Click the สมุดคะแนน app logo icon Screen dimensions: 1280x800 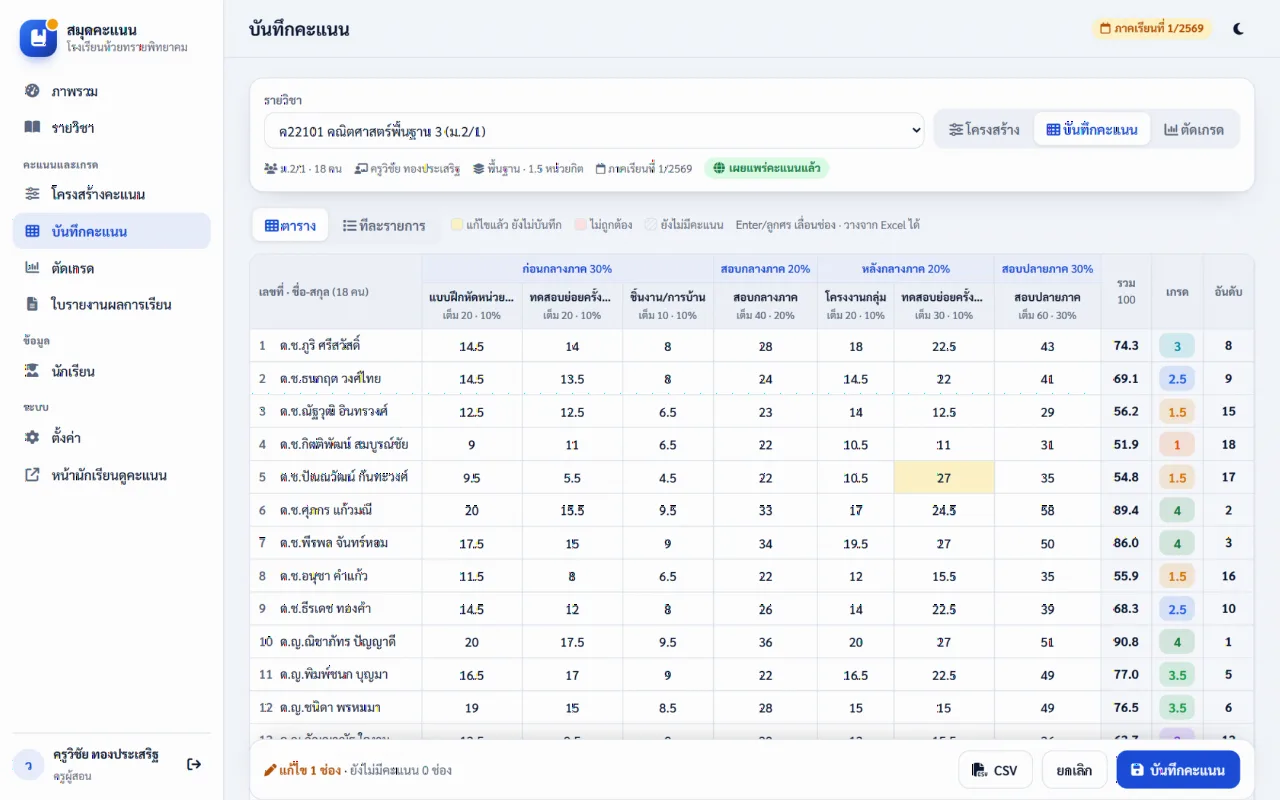39,38
